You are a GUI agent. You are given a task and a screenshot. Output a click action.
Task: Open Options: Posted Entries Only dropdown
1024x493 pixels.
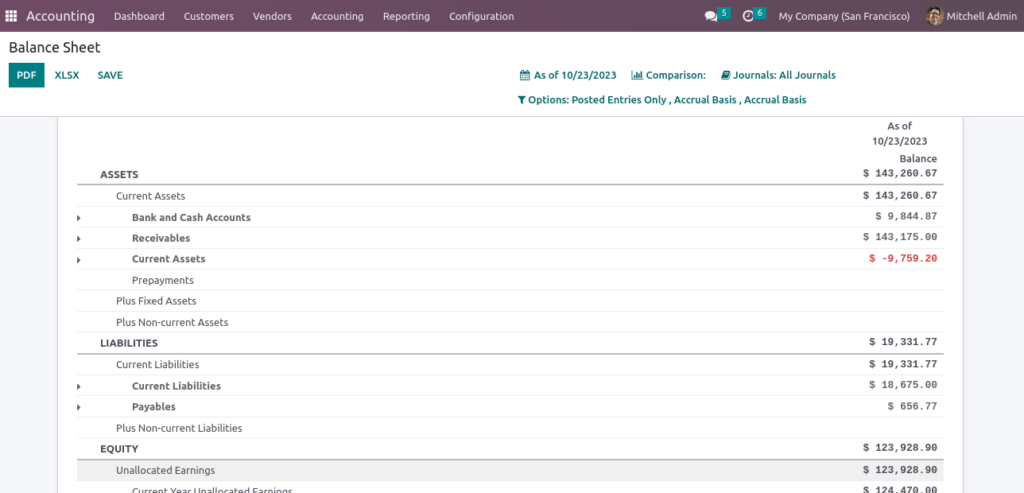tap(662, 100)
